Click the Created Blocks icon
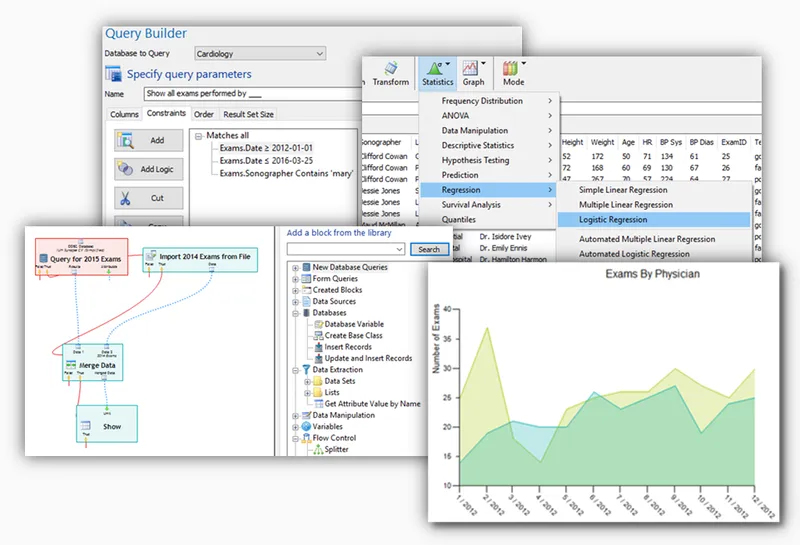 coord(306,290)
